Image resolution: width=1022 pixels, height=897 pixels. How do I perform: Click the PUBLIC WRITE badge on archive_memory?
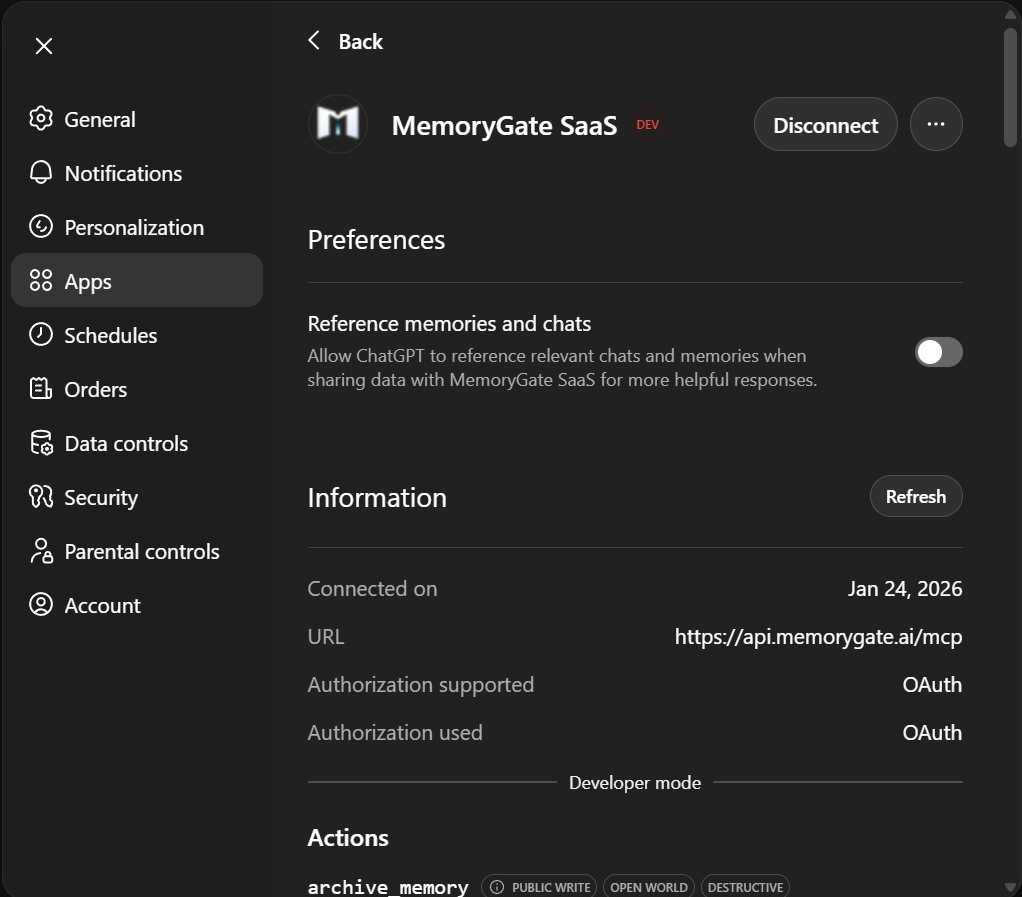tap(539, 886)
